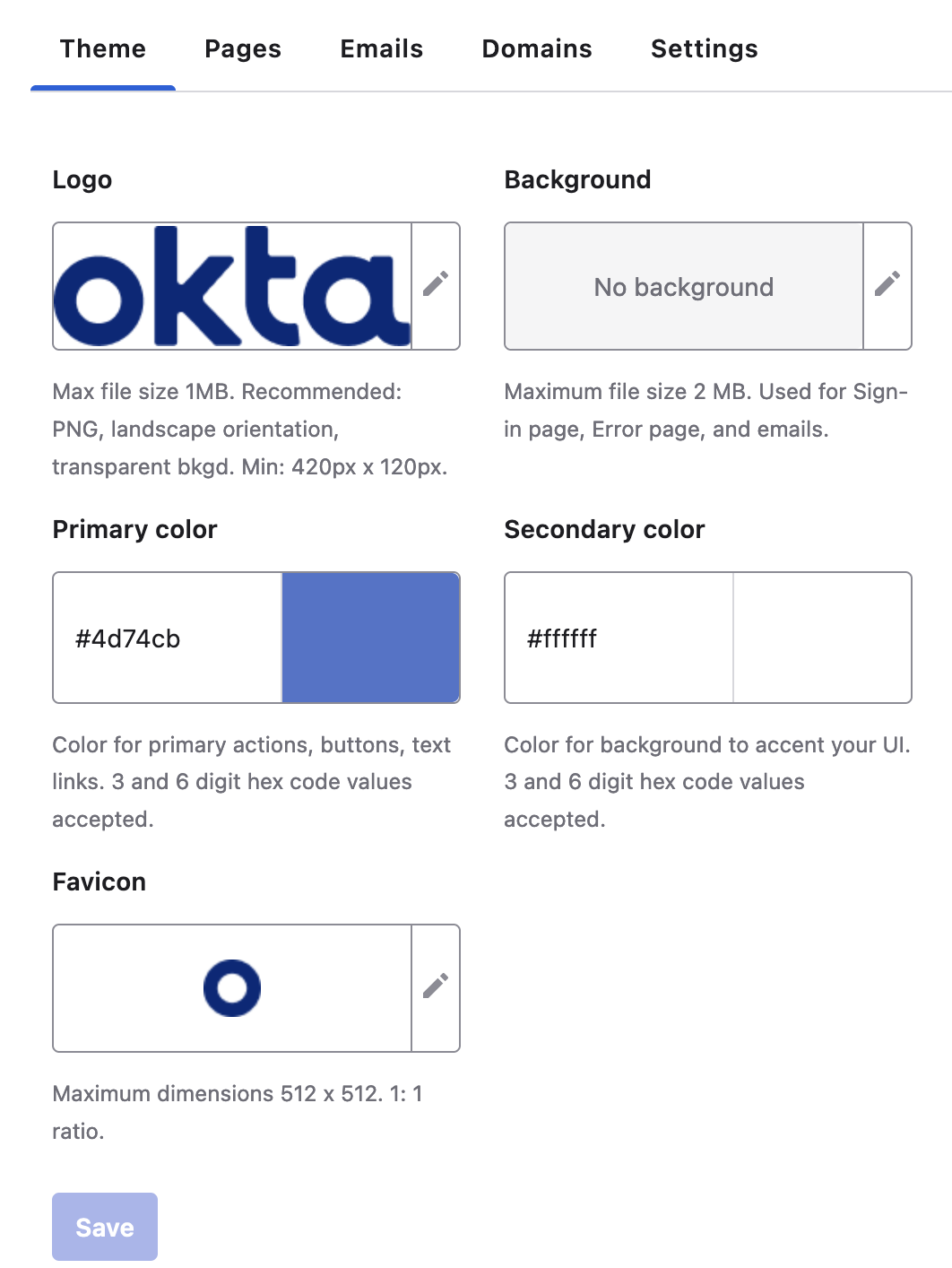
Task: Click the primary color blue swatch
Action: tap(371, 638)
